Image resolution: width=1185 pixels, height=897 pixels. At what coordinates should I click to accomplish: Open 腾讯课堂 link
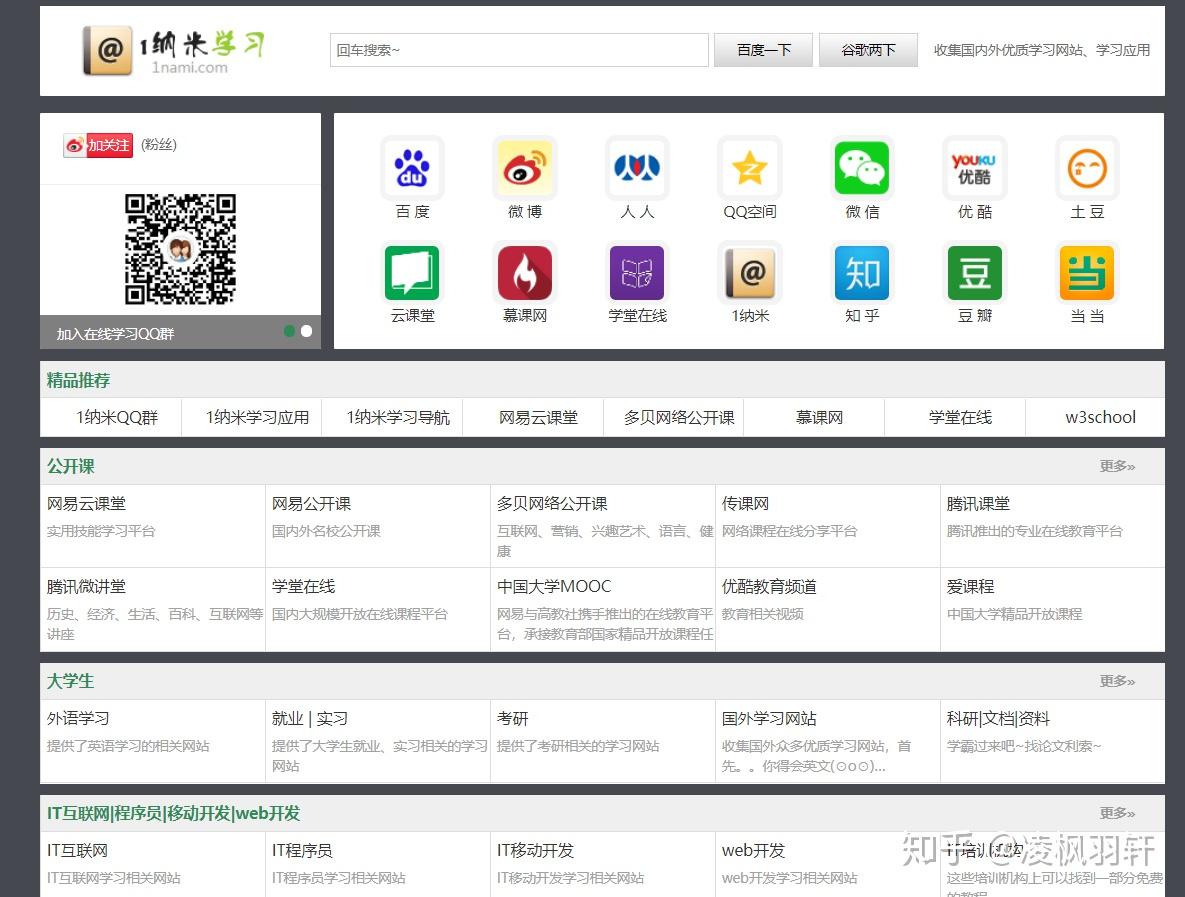pos(978,504)
